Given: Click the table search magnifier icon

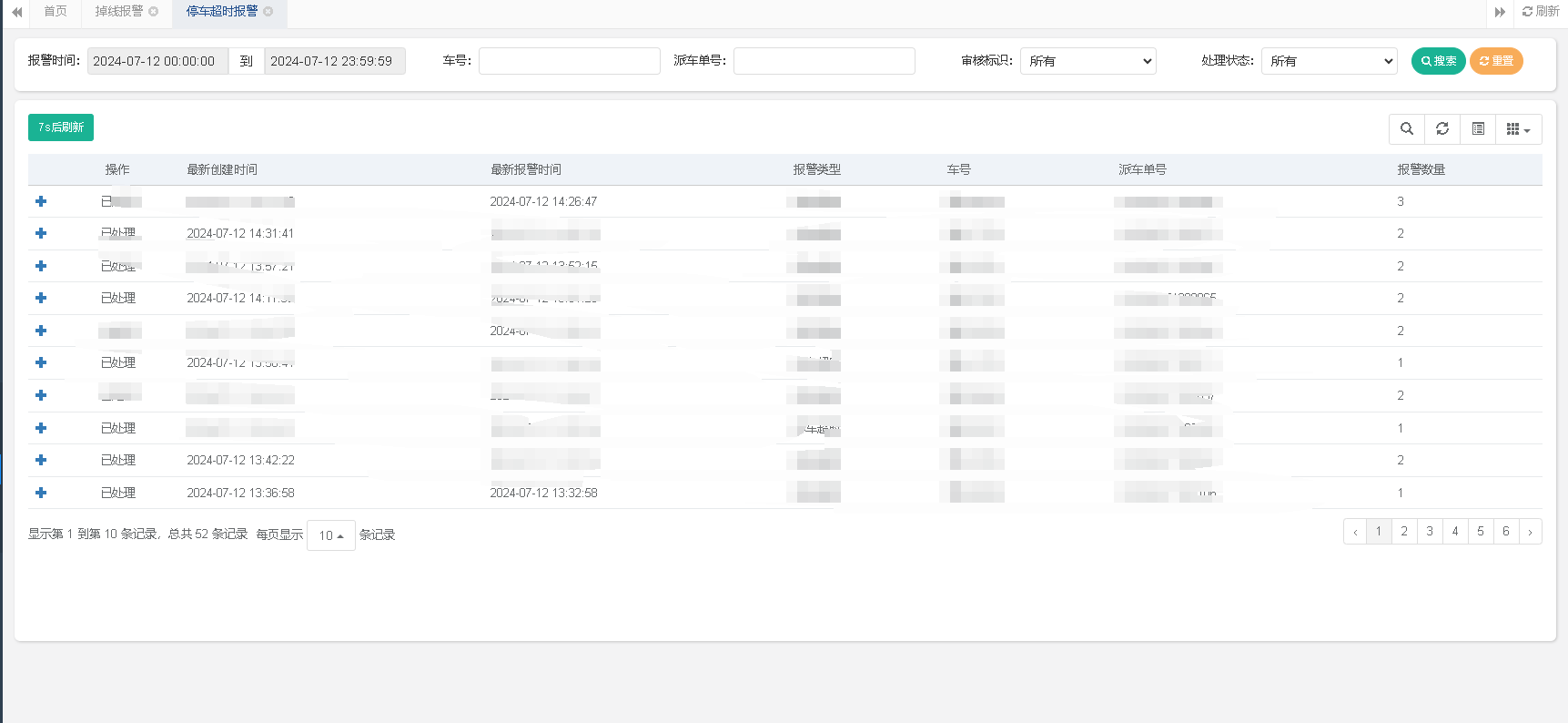Looking at the screenshot, I should click(1406, 129).
